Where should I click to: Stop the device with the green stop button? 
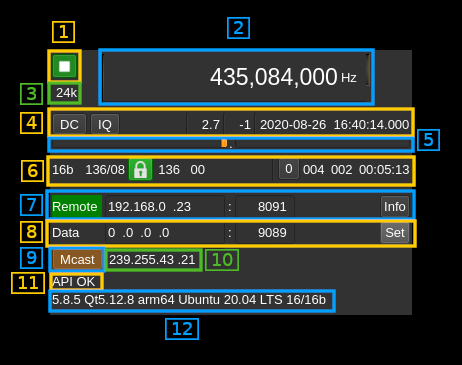(x=64, y=66)
